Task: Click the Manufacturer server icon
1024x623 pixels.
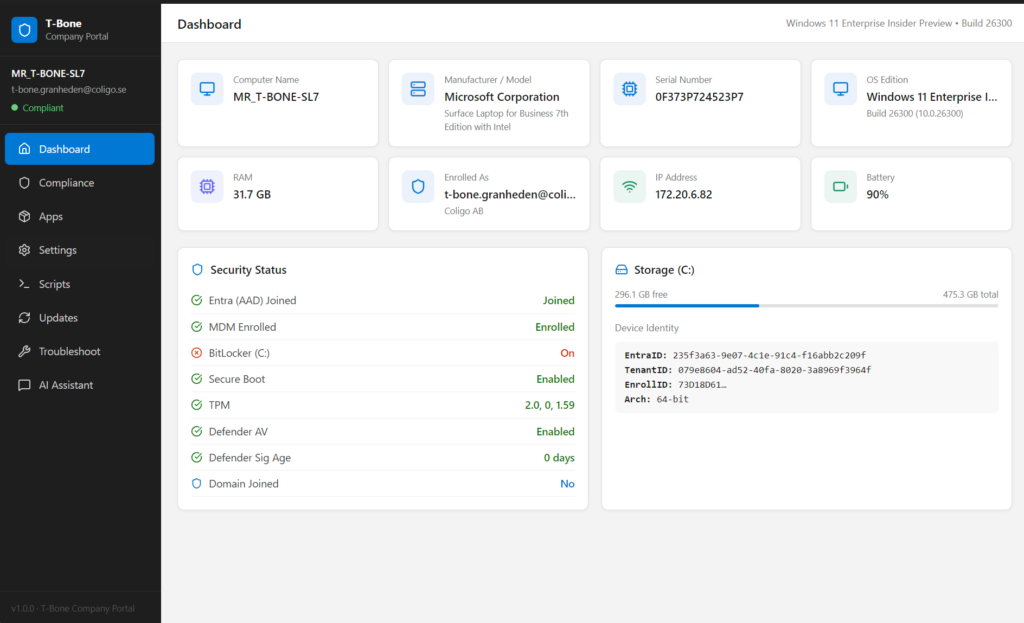Action: tap(418, 89)
